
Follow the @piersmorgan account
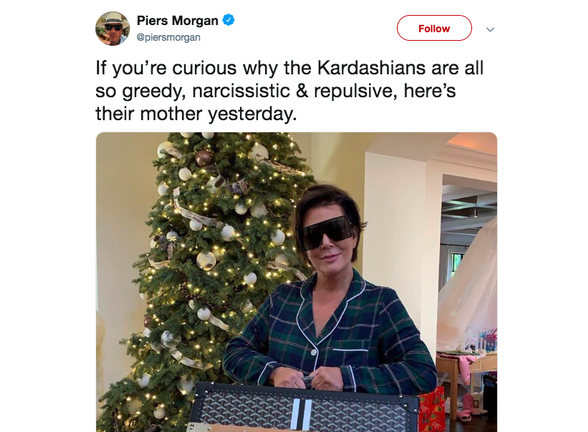click(434, 28)
